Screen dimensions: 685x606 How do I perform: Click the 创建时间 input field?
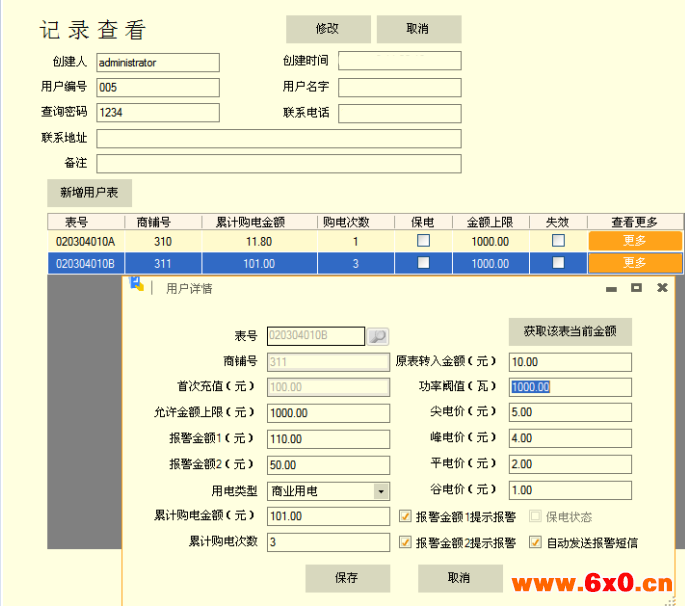click(400, 61)
